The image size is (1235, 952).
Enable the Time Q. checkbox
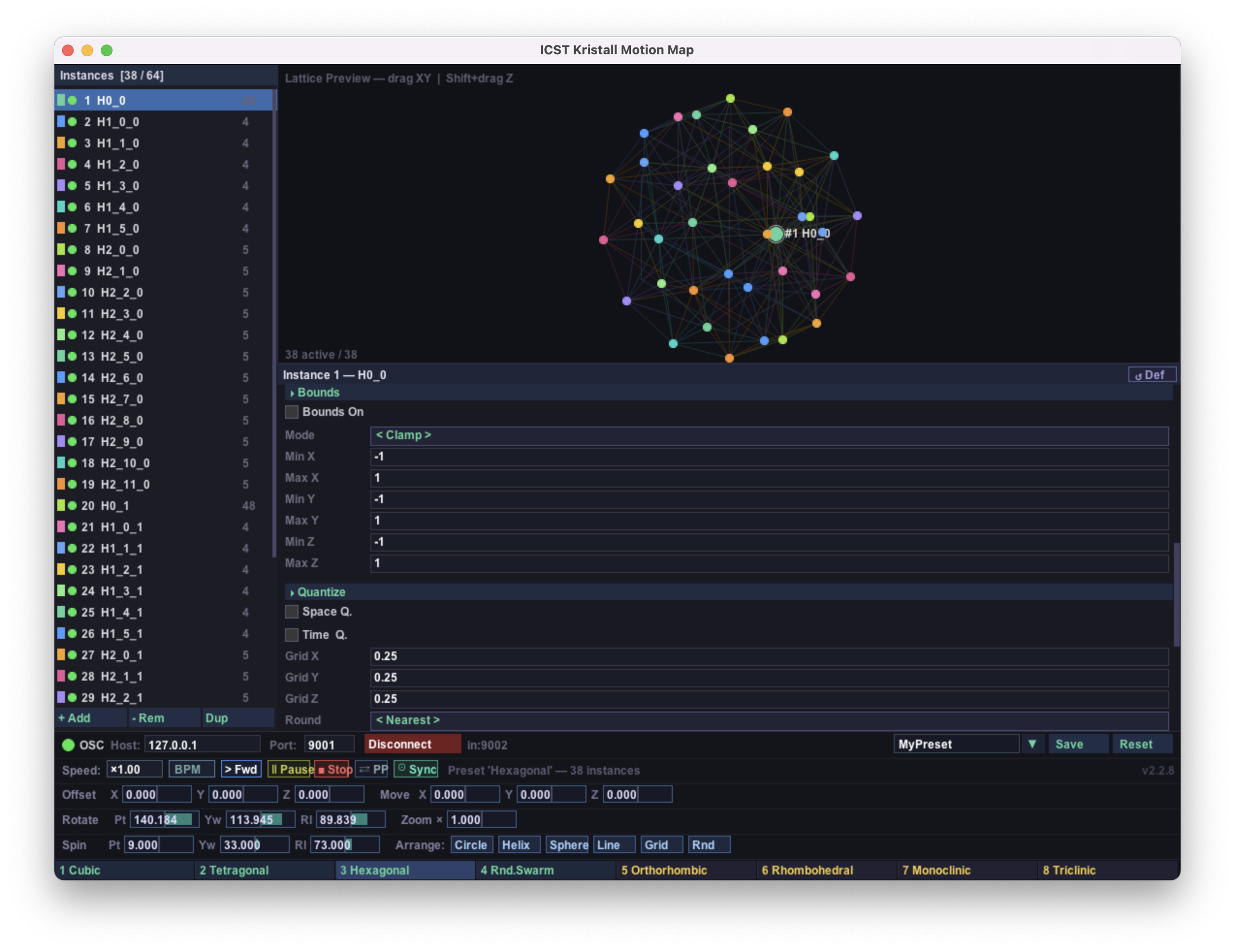click(292, 635)
